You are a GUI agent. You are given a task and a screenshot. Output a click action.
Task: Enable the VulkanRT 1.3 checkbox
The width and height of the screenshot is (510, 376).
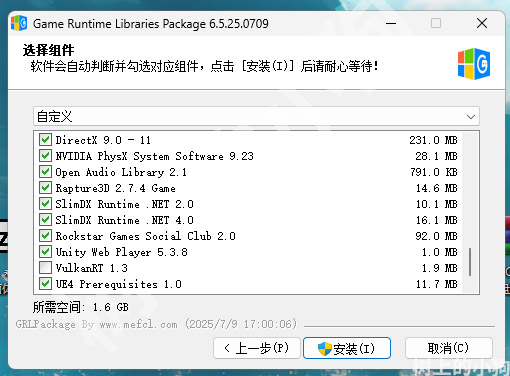click(45, 268)
